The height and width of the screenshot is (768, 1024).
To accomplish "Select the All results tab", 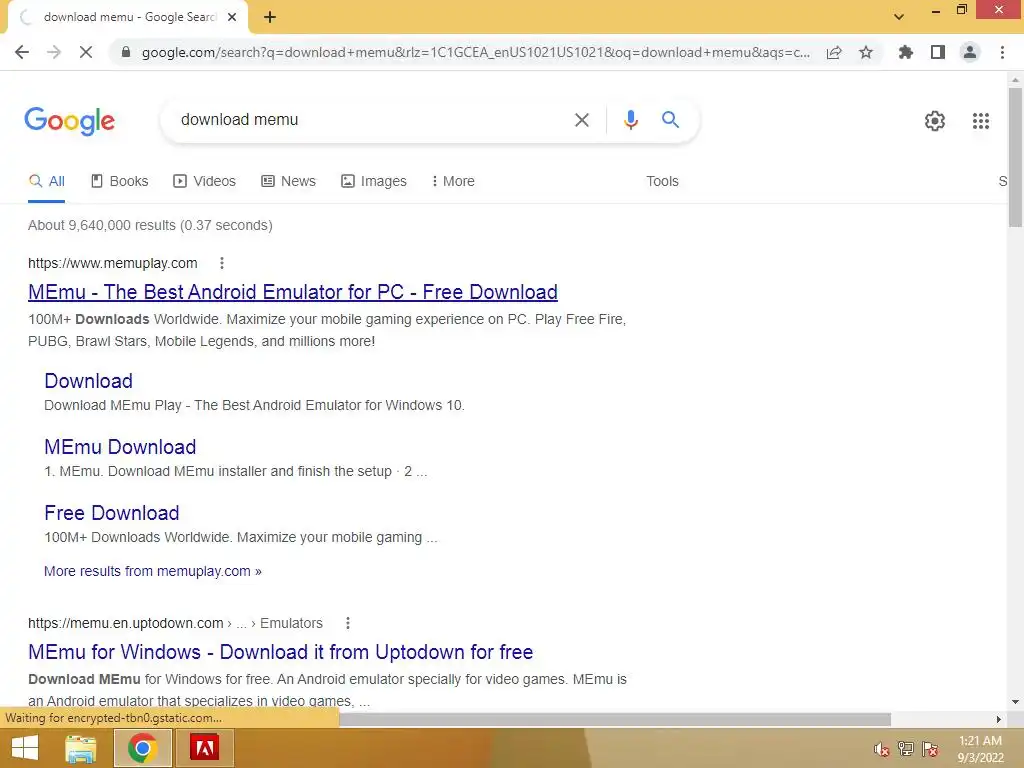I will click(x=47, y=182).
